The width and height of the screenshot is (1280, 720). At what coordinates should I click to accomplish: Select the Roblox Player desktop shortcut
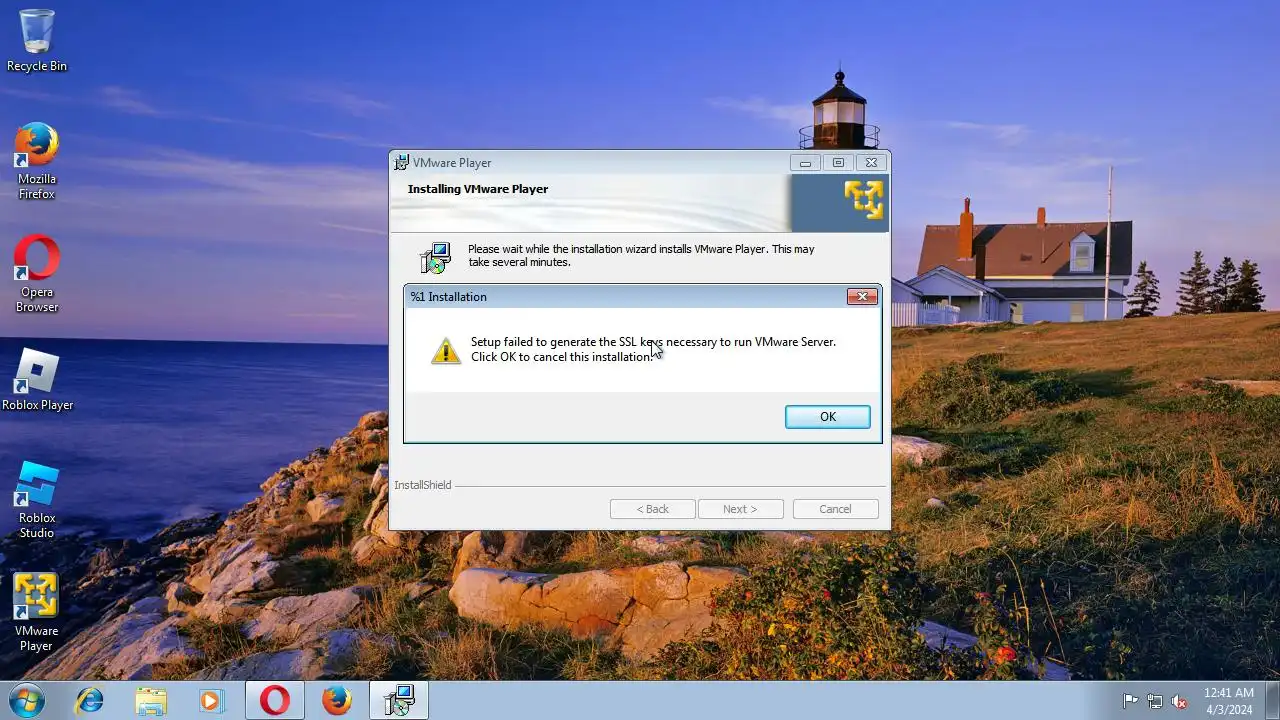pyautogui.click(x=37, y=380)
